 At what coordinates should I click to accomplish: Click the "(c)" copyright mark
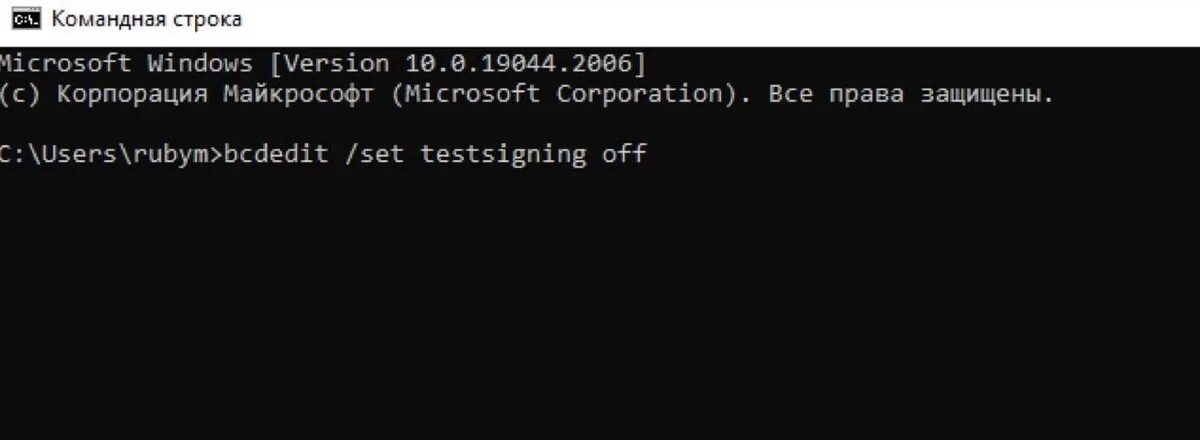[x=20, y=94]
